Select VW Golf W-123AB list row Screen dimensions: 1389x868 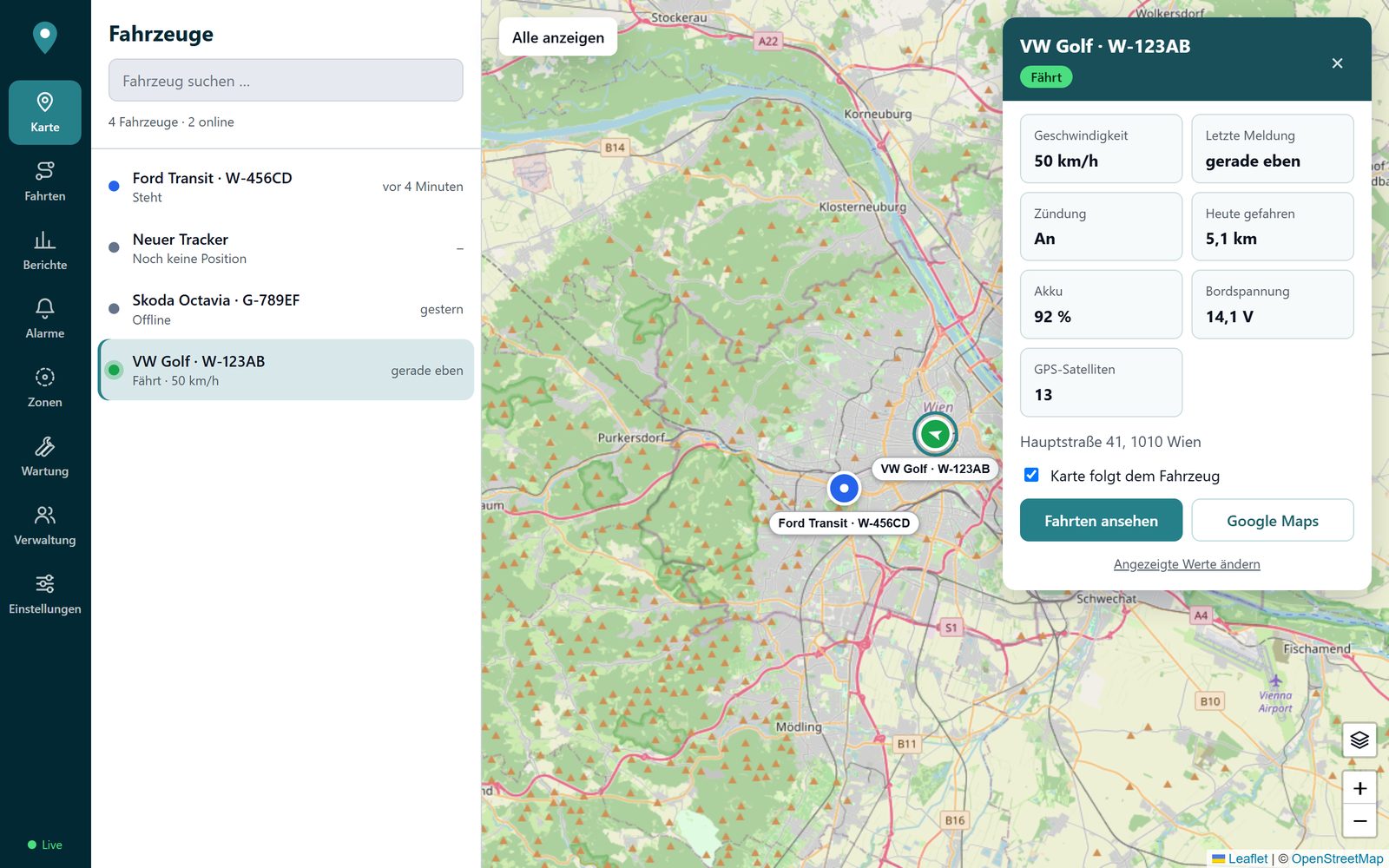click(x=286, y=370)
